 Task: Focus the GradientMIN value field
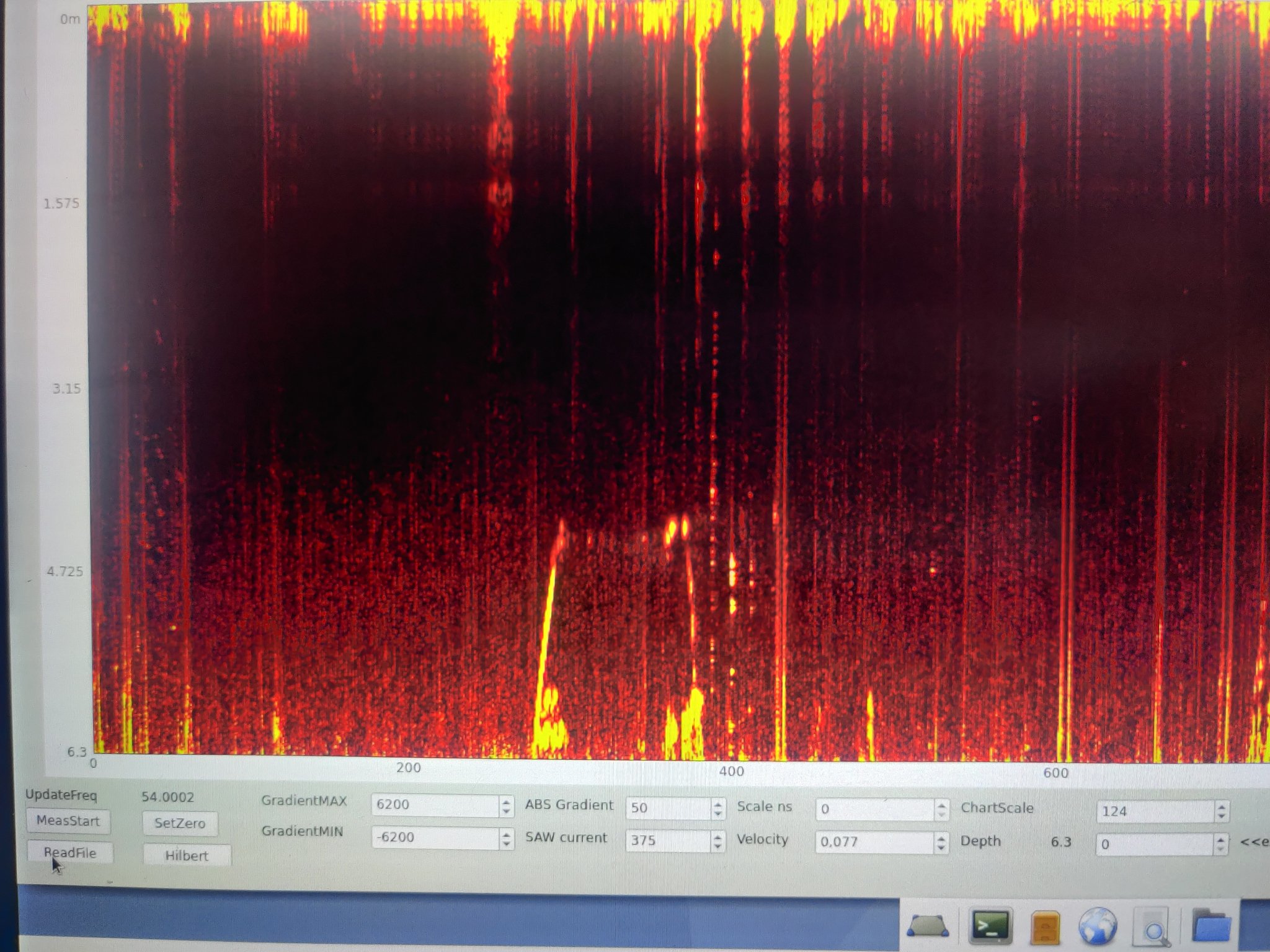click(x=435, y=837)
